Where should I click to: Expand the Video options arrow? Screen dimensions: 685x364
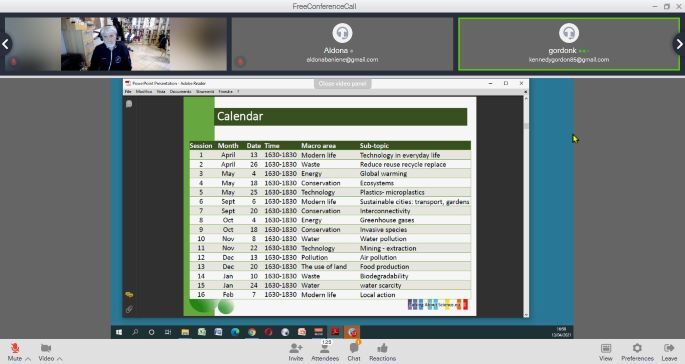coord(59,359)
